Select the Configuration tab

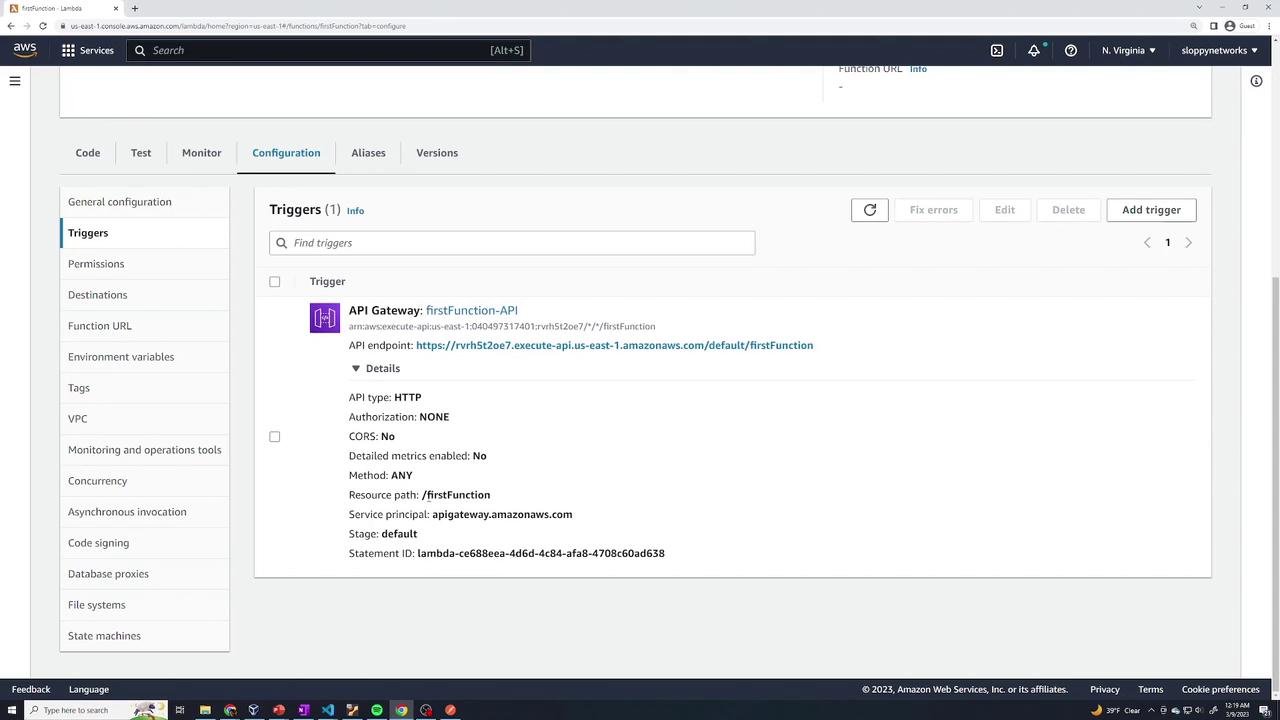click(286, 153)
